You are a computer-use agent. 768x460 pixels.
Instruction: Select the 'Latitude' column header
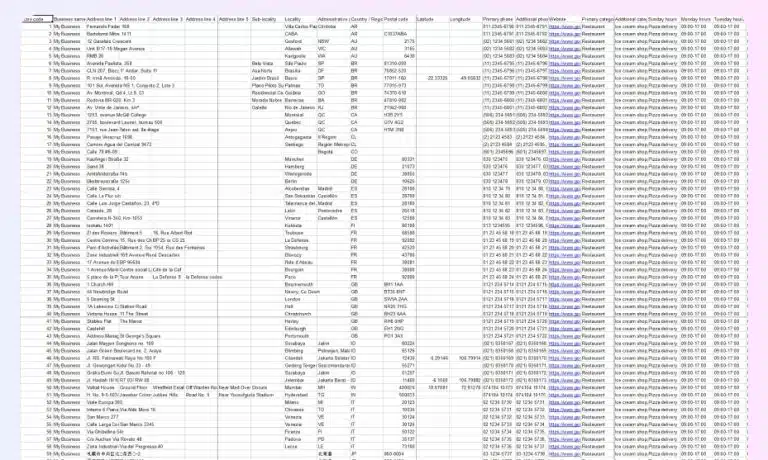[425, 19]
